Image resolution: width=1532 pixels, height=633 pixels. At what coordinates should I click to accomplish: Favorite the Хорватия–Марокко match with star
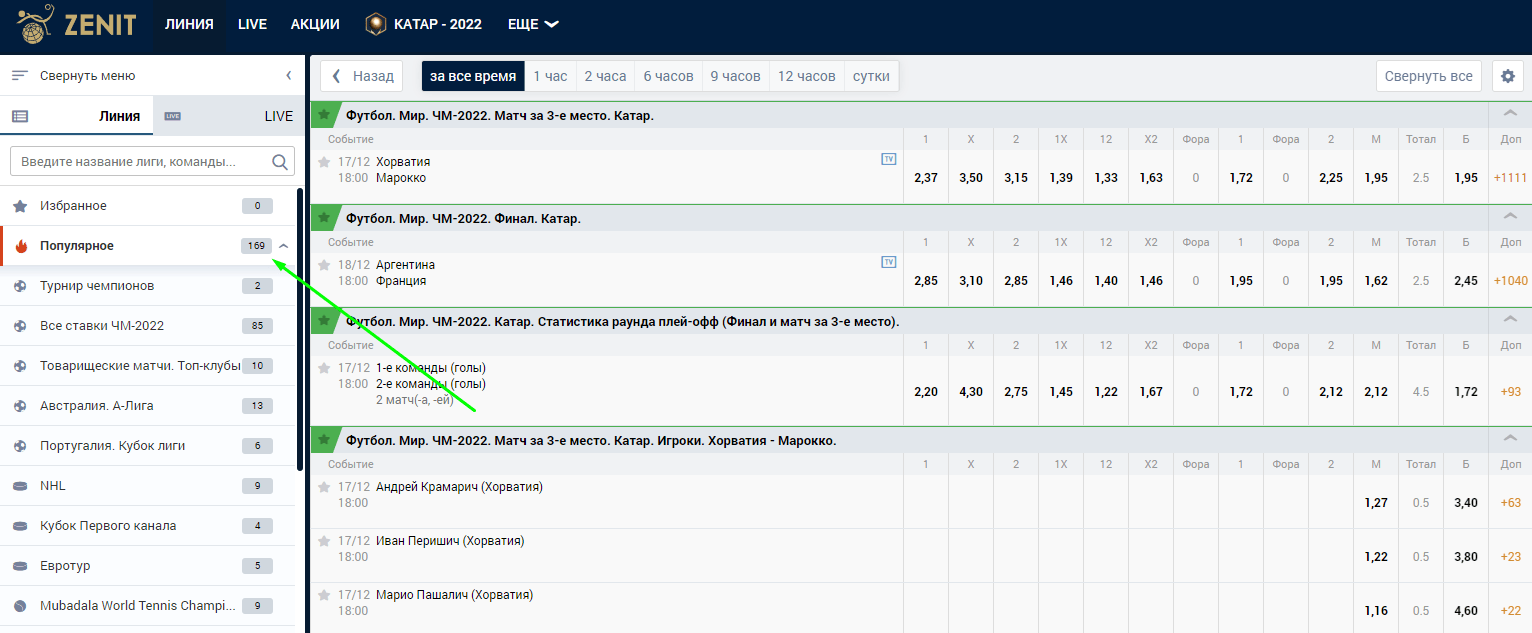tap(324, 162)
